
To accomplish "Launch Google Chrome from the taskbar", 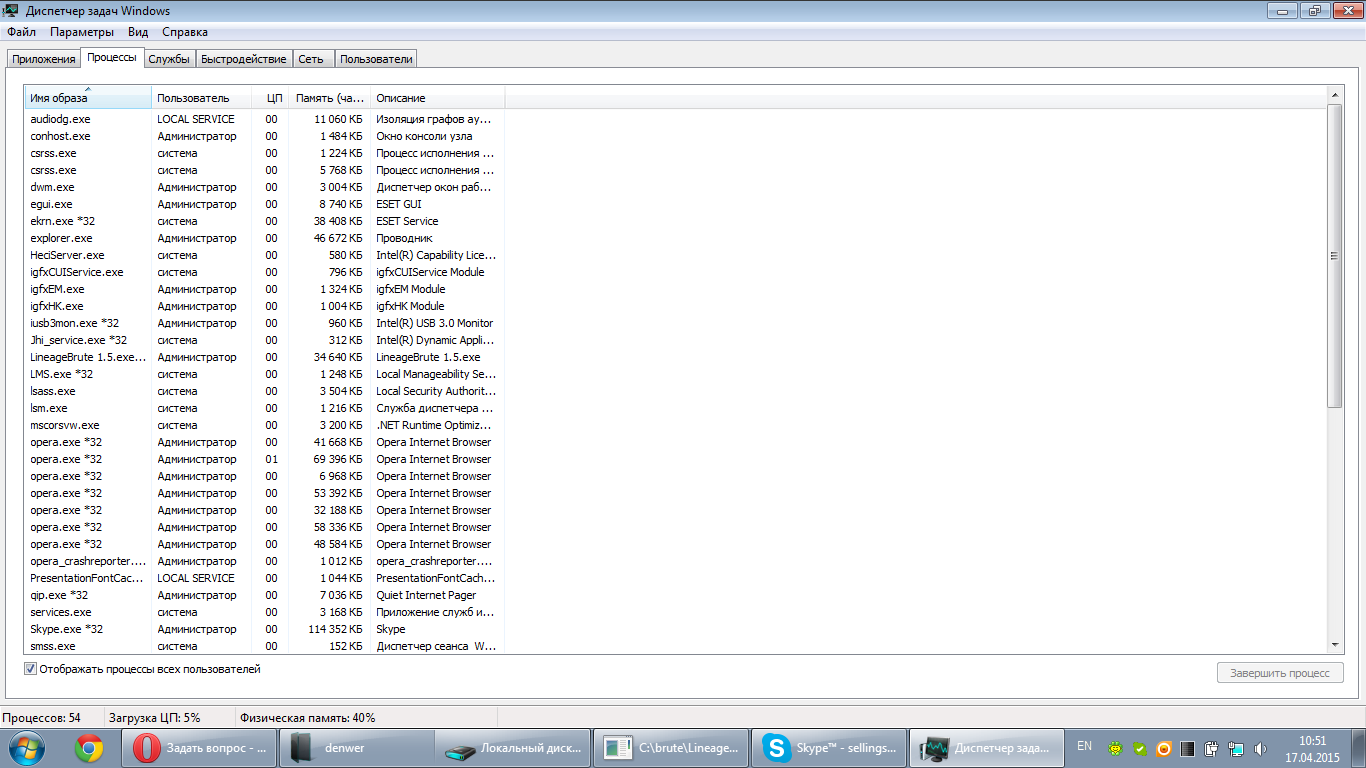I will tap(89, 747).
